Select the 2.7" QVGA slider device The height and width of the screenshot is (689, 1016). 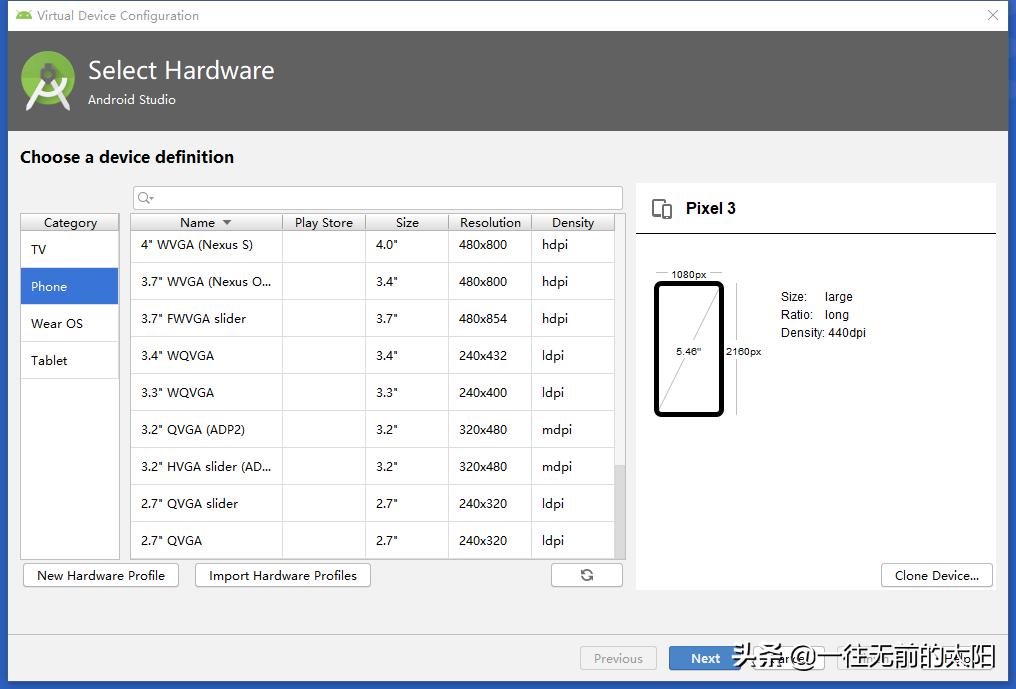click(190, 503)
